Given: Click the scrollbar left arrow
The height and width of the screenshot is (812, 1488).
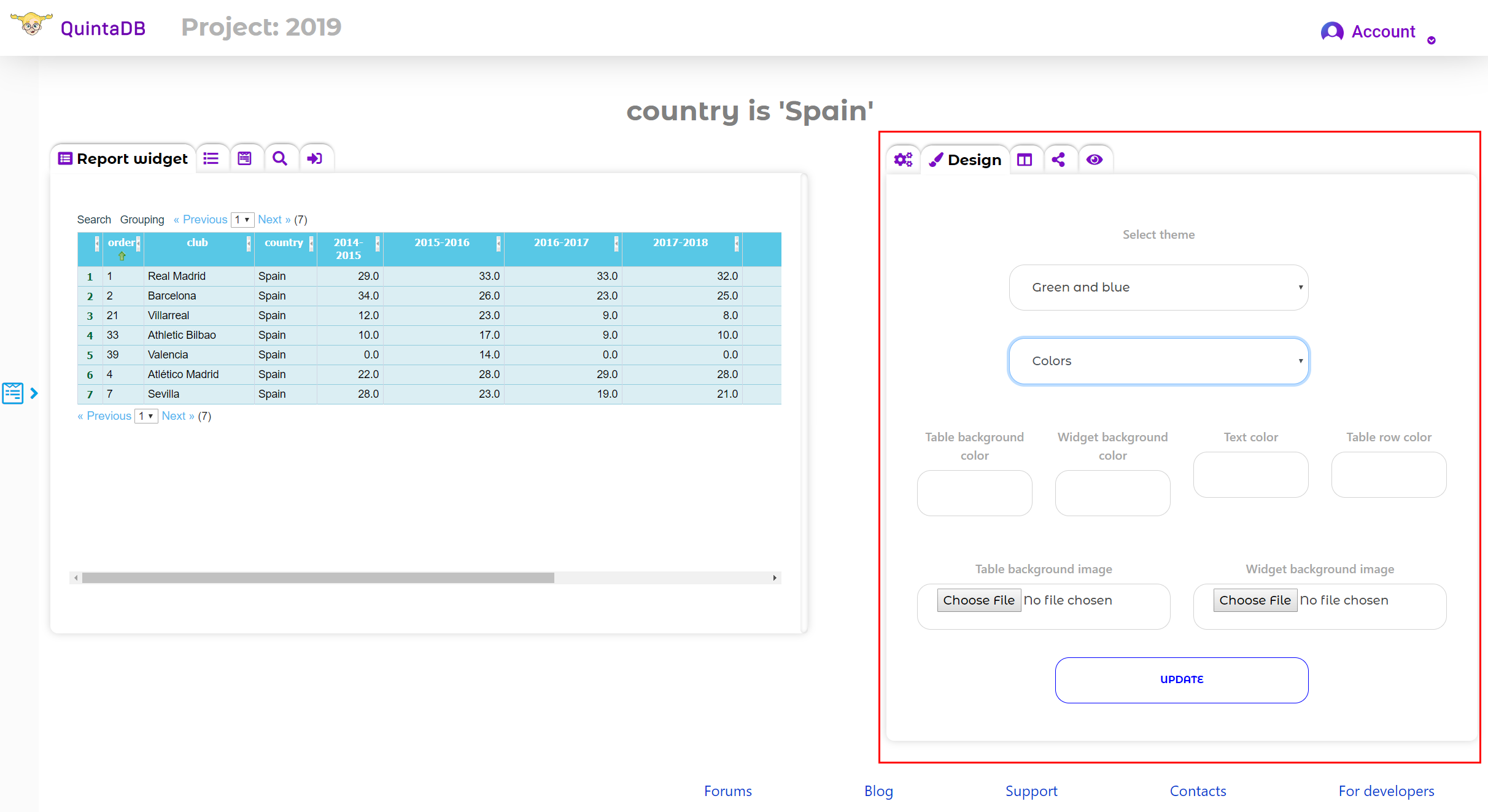Looking at the screenshot, I should (x=76, y=578).
